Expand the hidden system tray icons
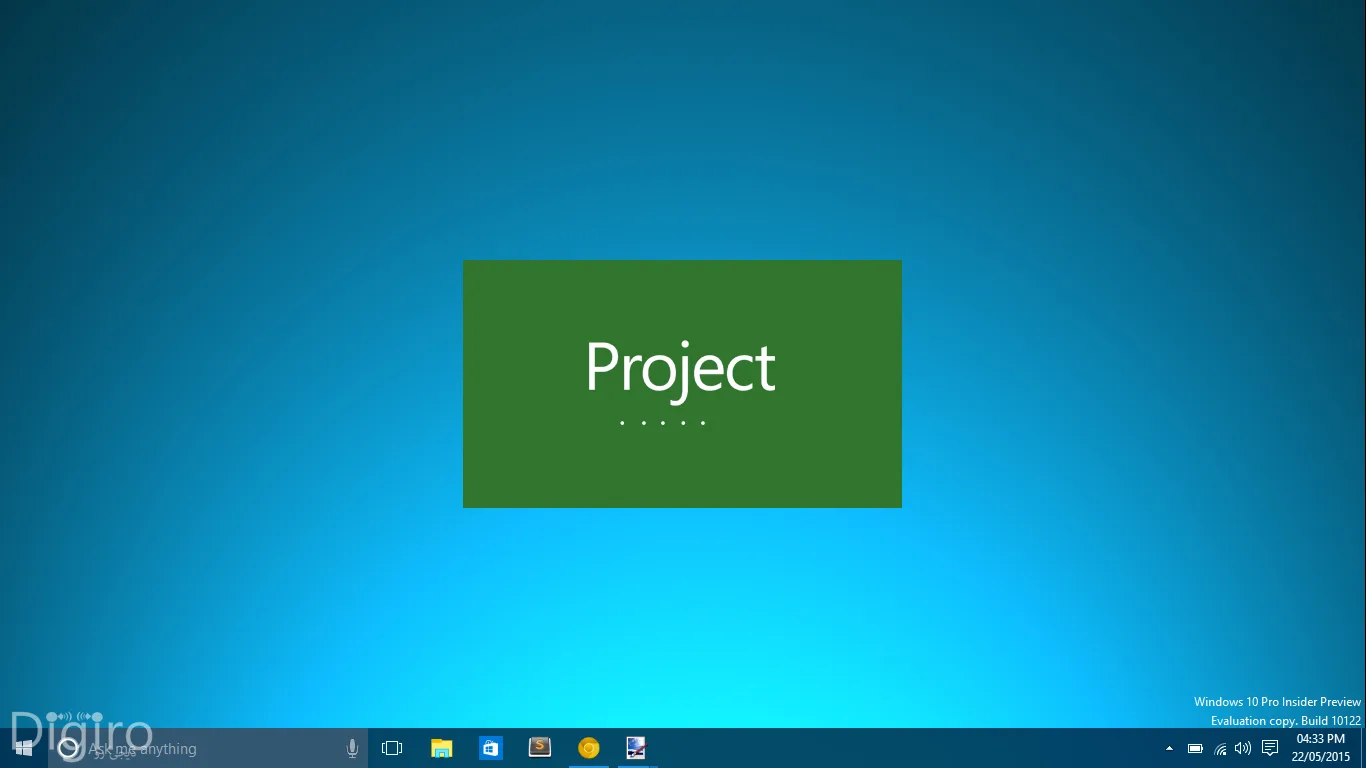This screenshot has width=1366, height=768. pos(1169,748)
